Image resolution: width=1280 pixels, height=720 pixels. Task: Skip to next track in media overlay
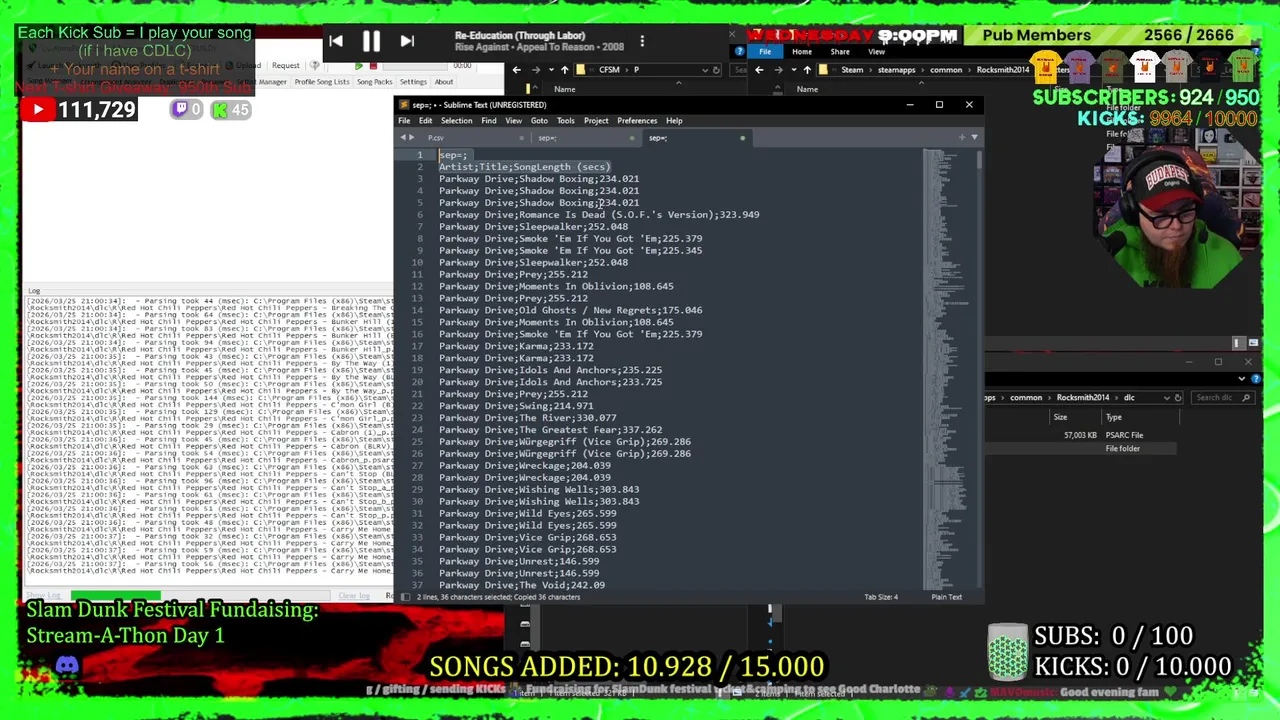point(407,42)
